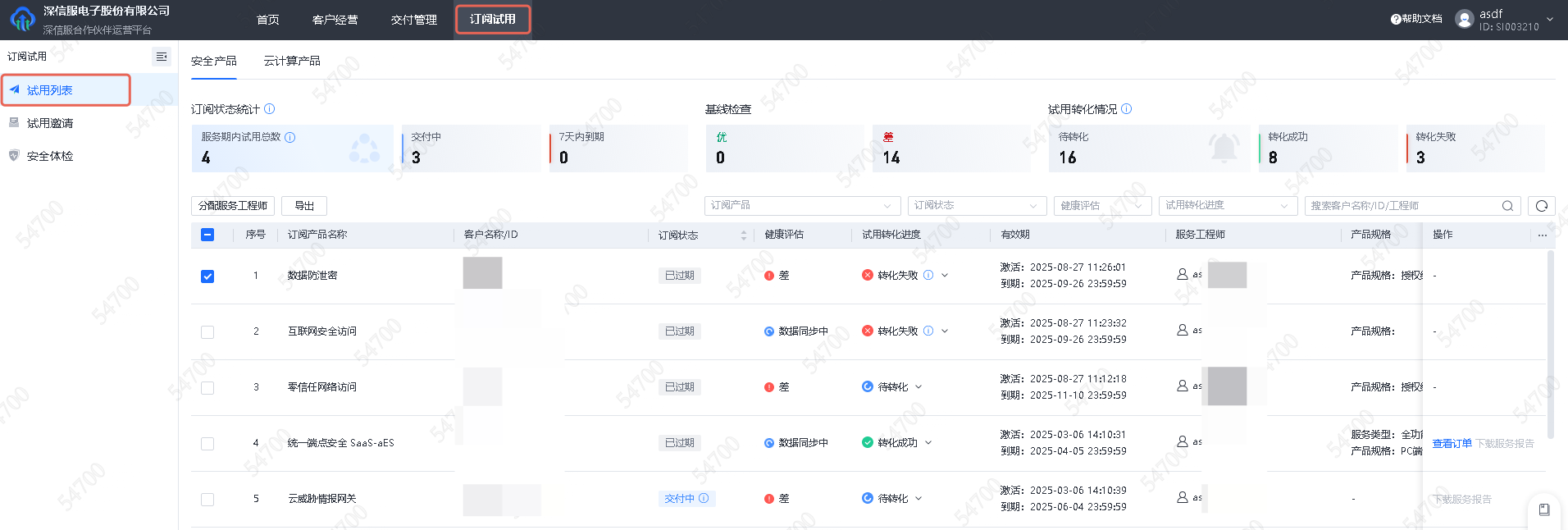Uncheck the row 1 数据防泄密 checkbox
Image resolution: width=1568 pixels, height=530 pixels.
207,276
